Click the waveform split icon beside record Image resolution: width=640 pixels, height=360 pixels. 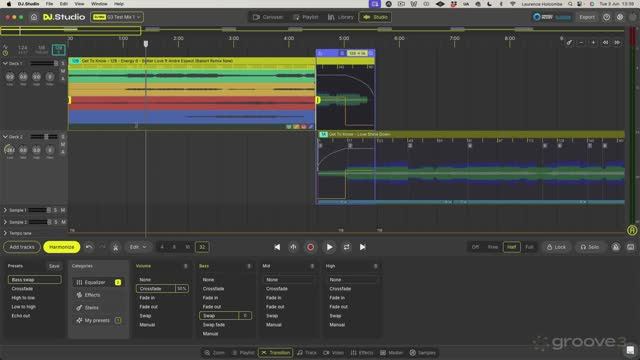pos(293,247)
